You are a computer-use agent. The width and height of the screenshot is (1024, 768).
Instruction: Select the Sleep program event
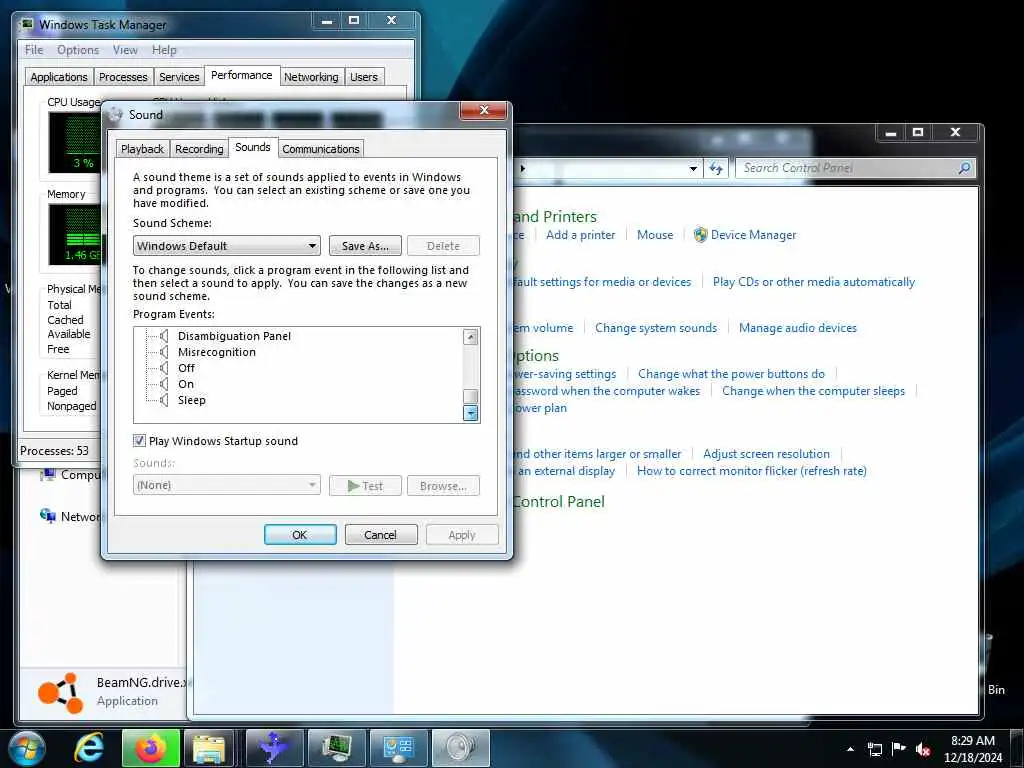point(191,400)
